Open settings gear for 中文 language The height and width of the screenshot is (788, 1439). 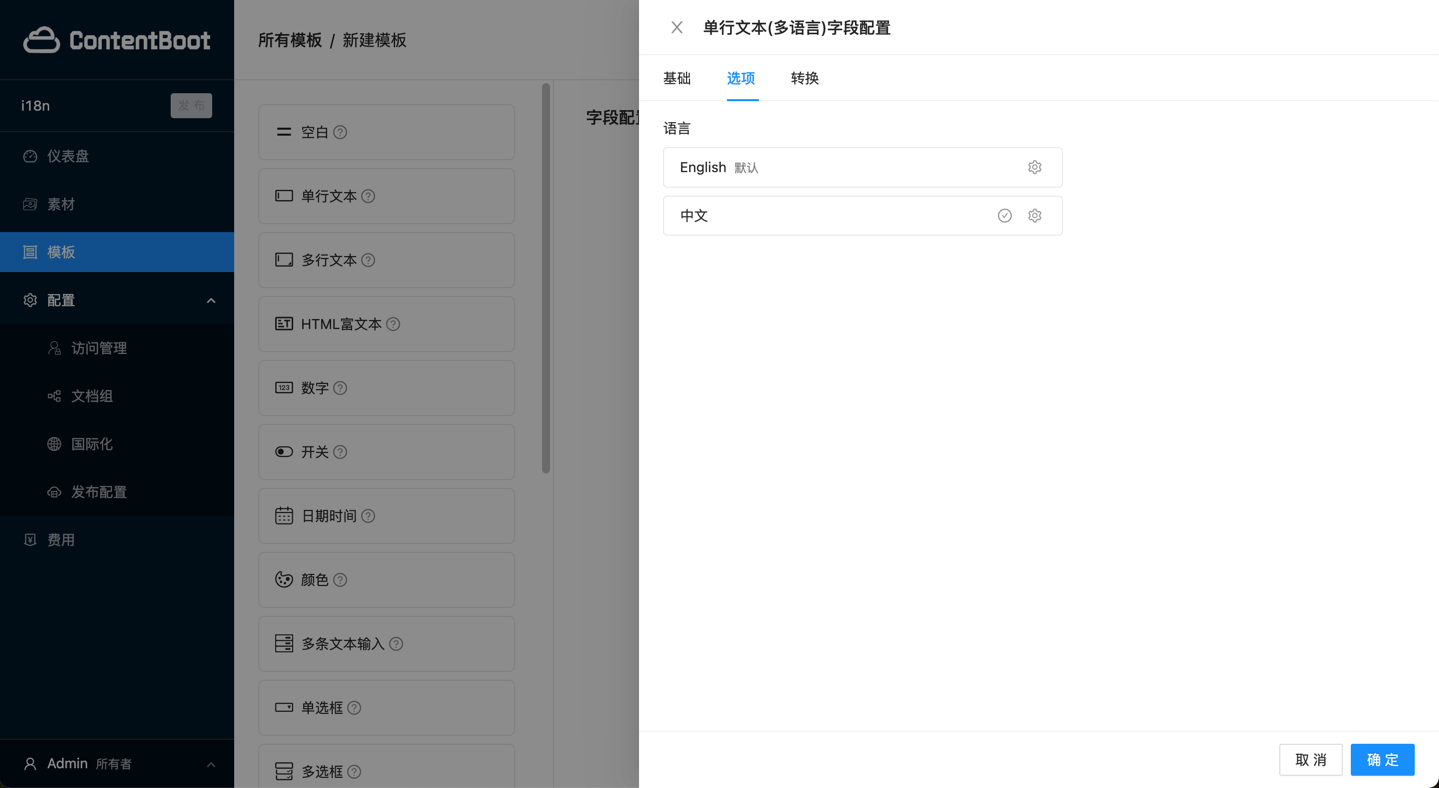coord(1035,215)
